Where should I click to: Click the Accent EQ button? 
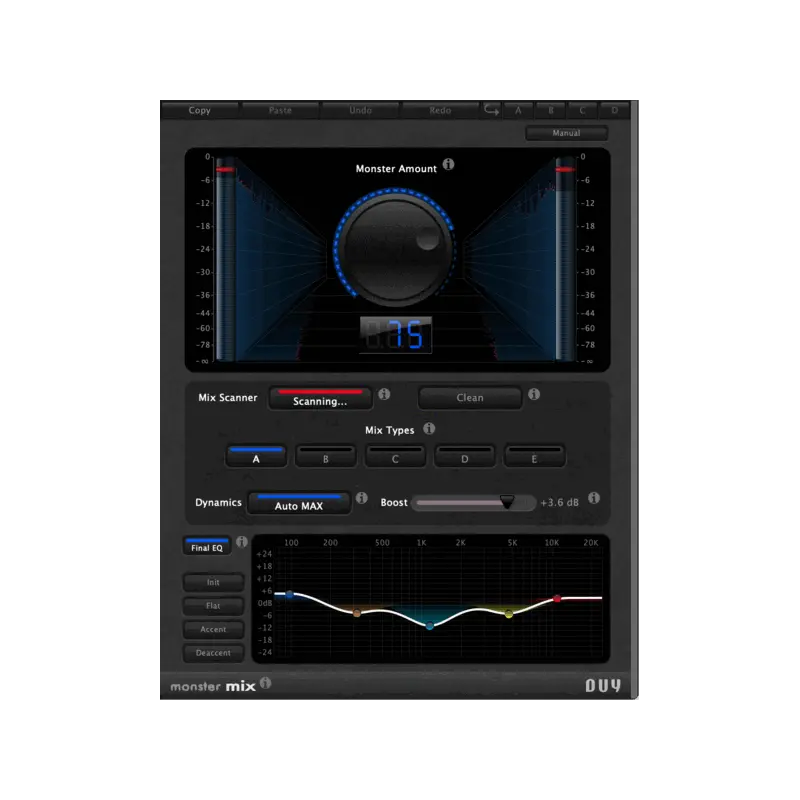pyautogui.click(x=213, y=629)
